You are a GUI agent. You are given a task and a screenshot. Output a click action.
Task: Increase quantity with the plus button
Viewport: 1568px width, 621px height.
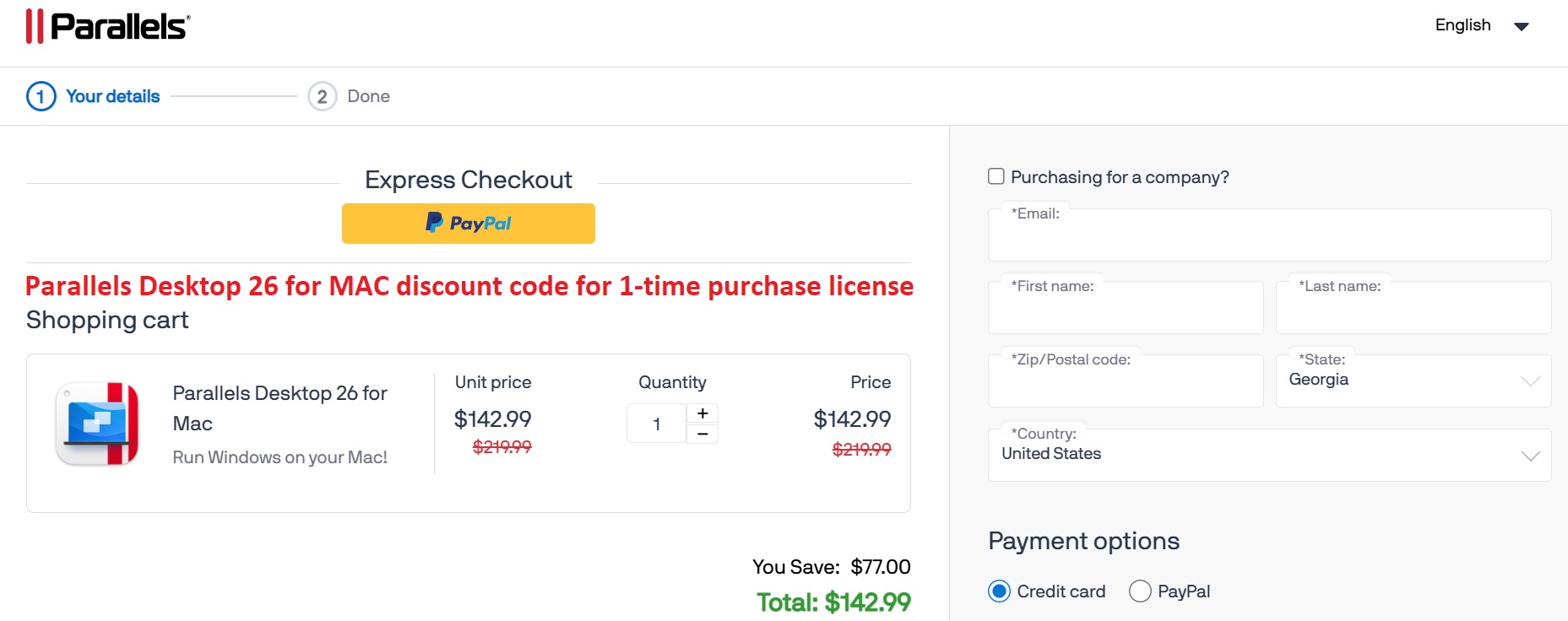(703, 413)
